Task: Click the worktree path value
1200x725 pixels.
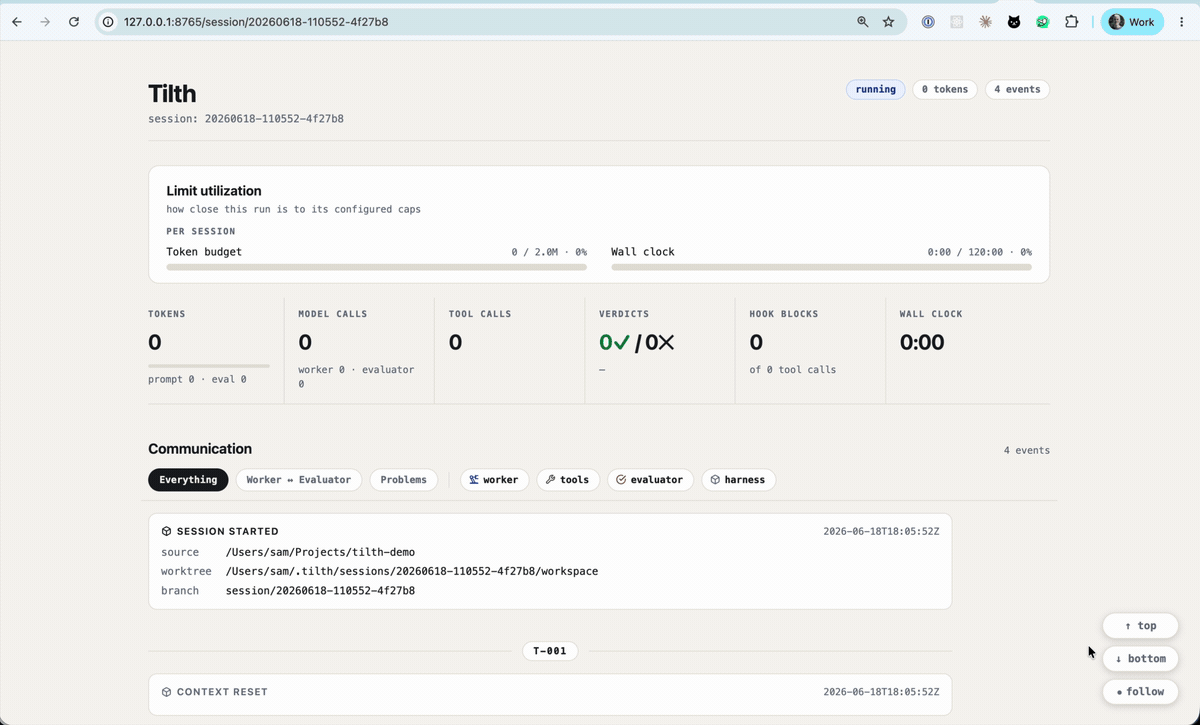Action: 412,572
